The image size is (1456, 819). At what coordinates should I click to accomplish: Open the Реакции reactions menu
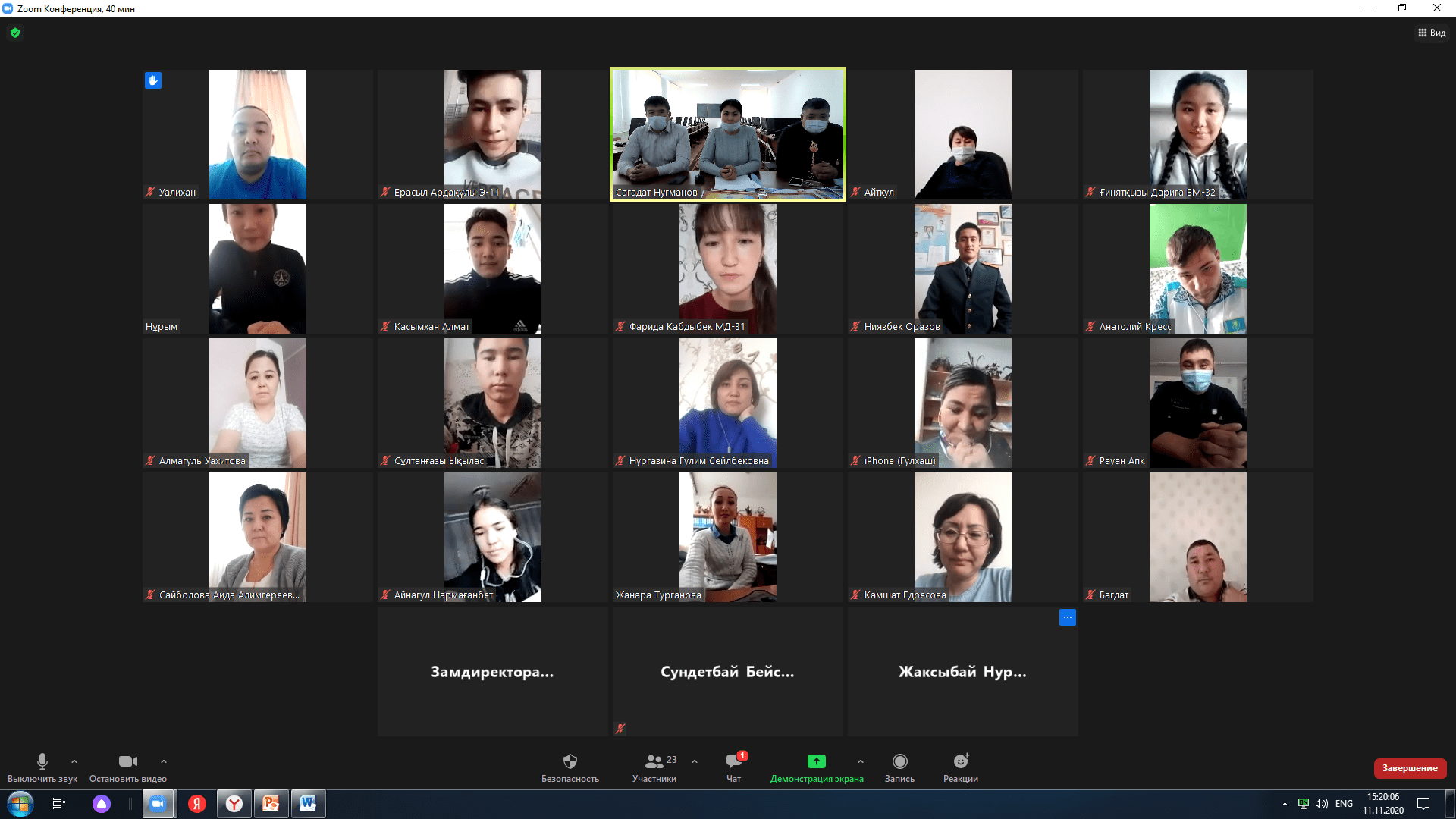point(960,761)
